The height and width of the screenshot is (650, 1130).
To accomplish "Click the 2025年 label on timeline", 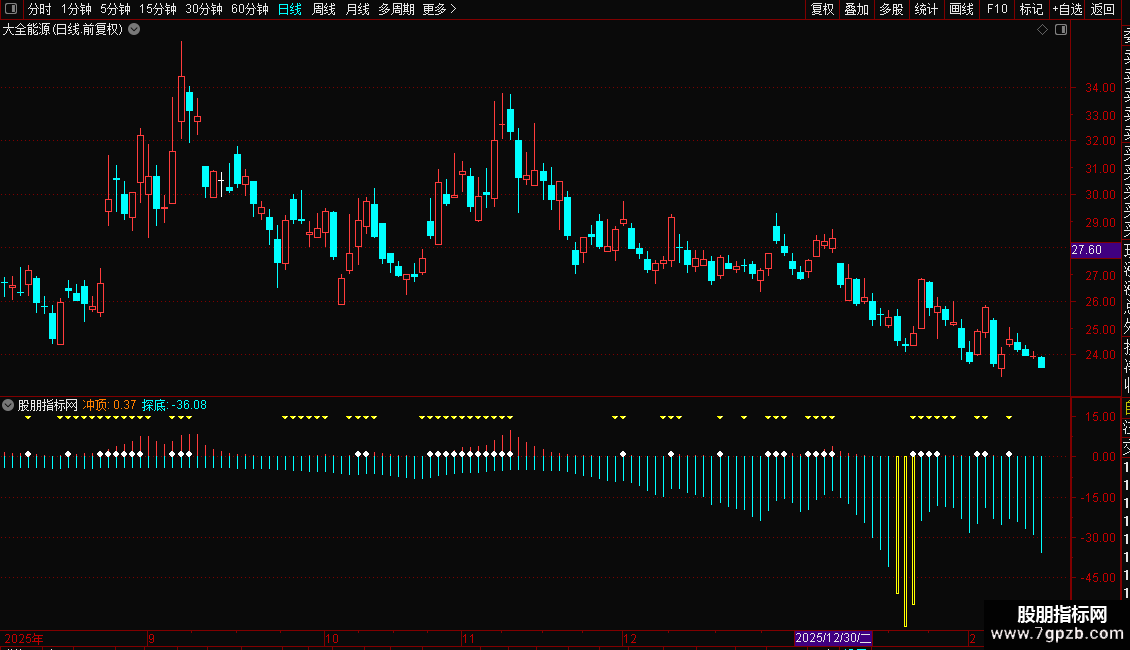I will (24, 638).
